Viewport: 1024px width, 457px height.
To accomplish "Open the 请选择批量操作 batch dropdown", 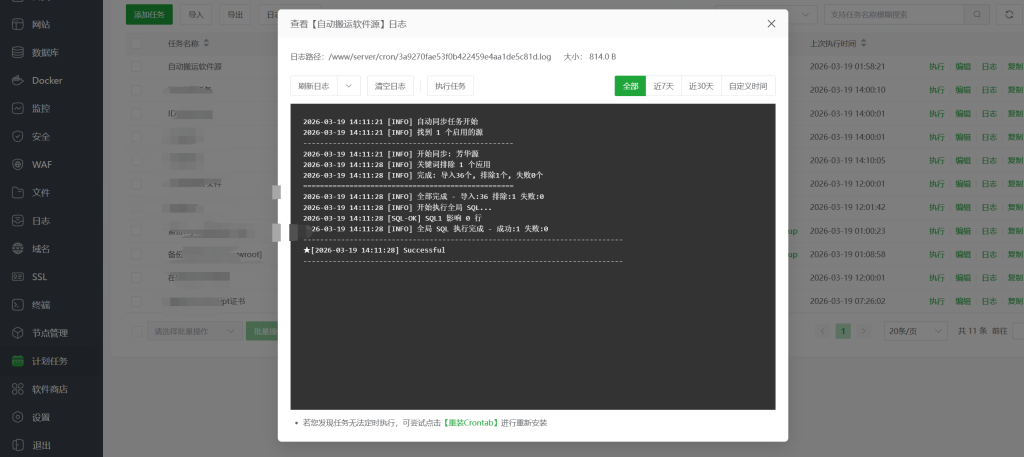I will click(x=192, y=330).
